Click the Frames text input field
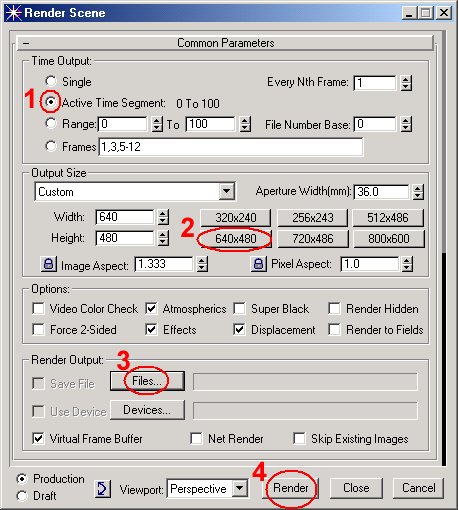Viewport: 458px width, 510px height. click(231, 147)
